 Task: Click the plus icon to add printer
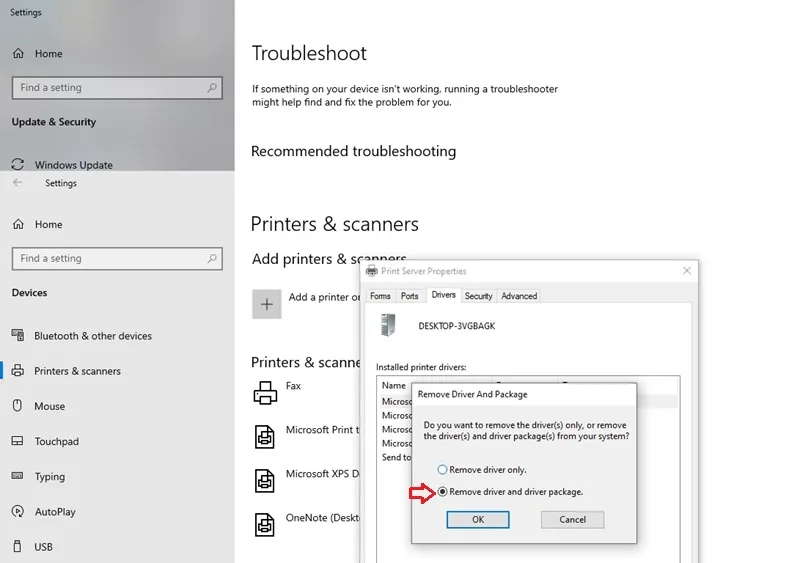point(266,304)
